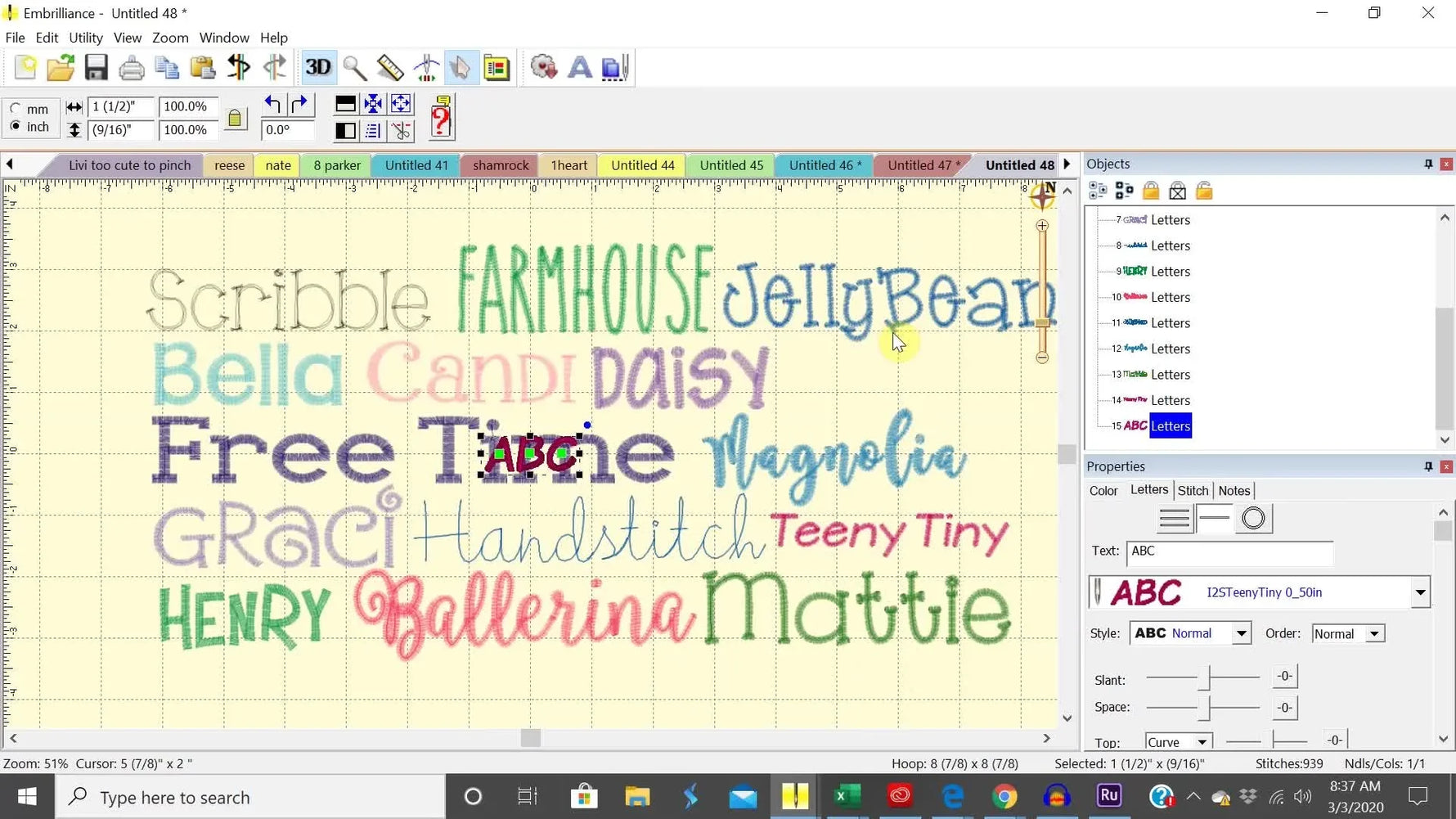Print the design using the printer icon
1456x819 pixels.
[132, 68]
